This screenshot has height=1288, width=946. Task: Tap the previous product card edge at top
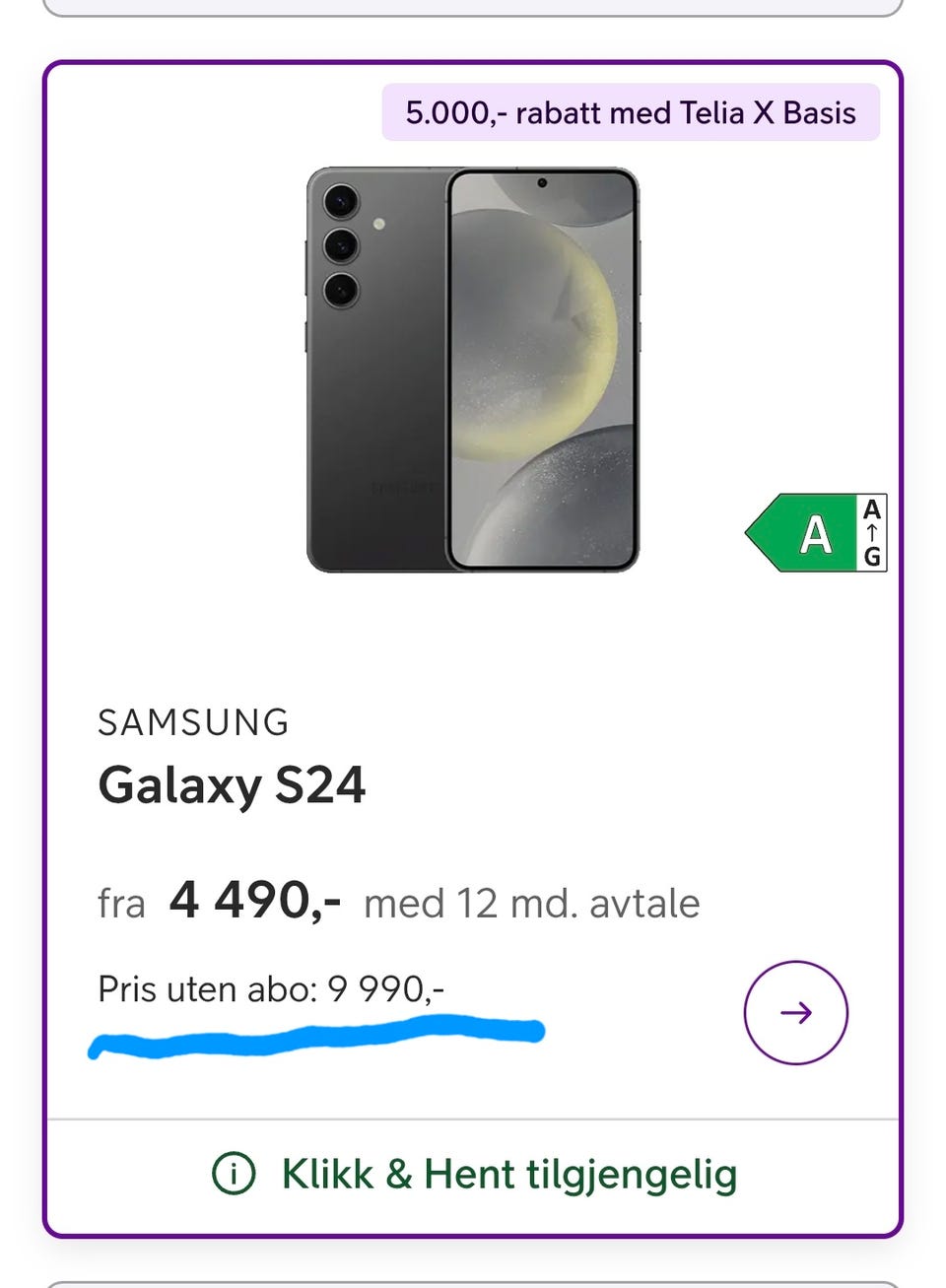click(473, 9)
